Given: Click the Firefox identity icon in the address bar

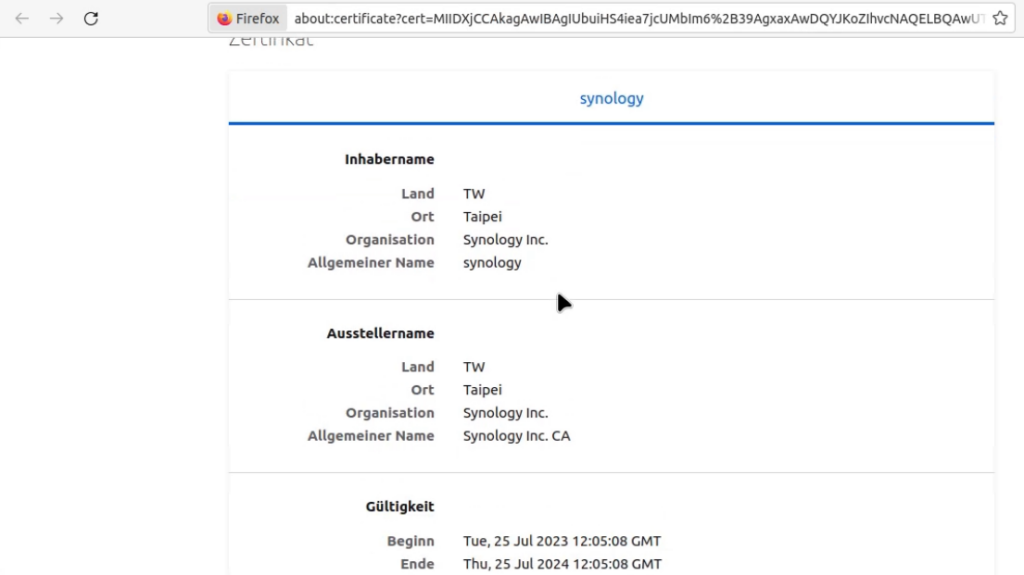Looking at the screenshot, I should pos(224,19).
